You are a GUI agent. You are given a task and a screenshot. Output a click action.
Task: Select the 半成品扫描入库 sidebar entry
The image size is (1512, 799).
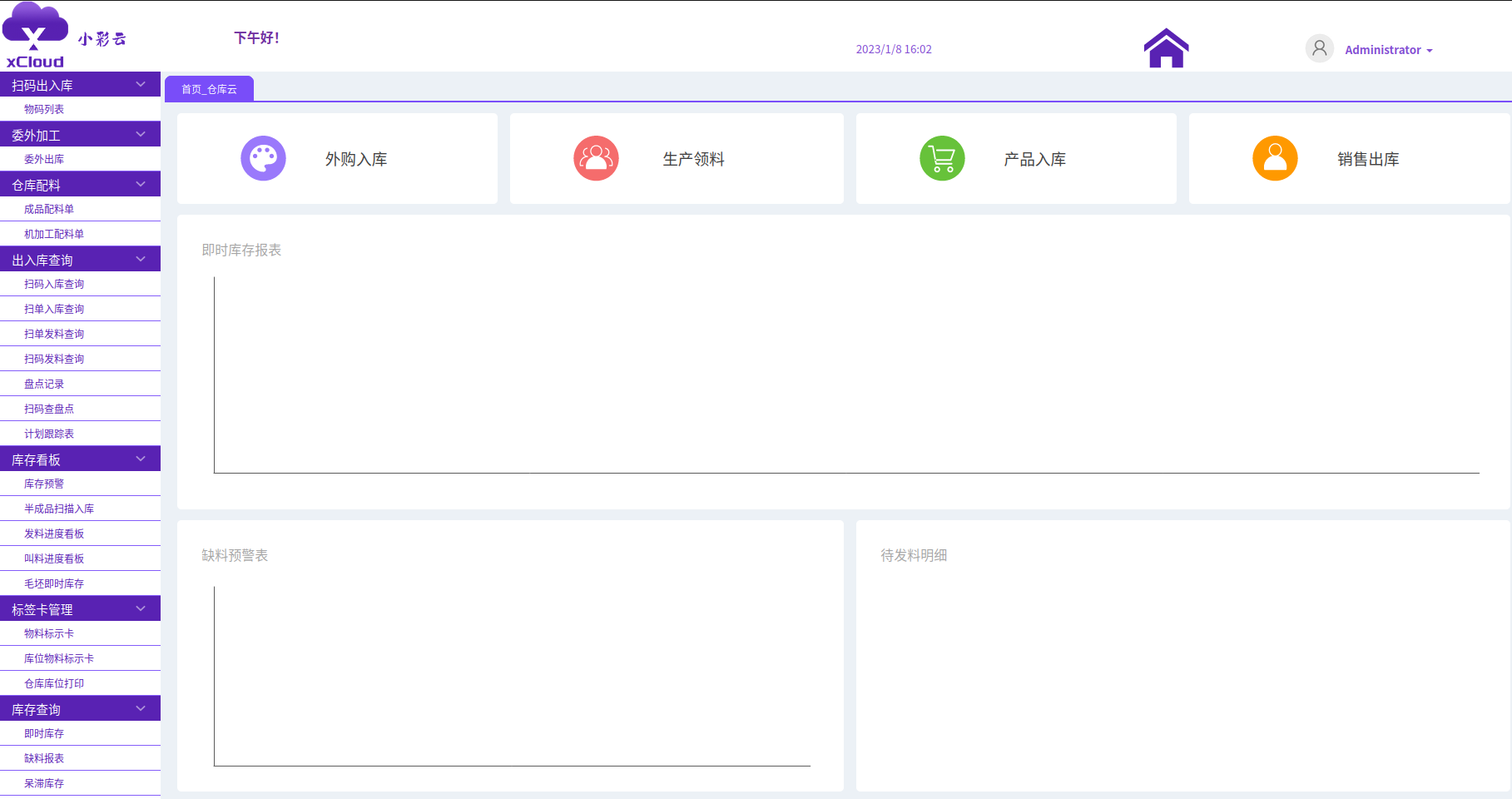[x=80, y=509]
